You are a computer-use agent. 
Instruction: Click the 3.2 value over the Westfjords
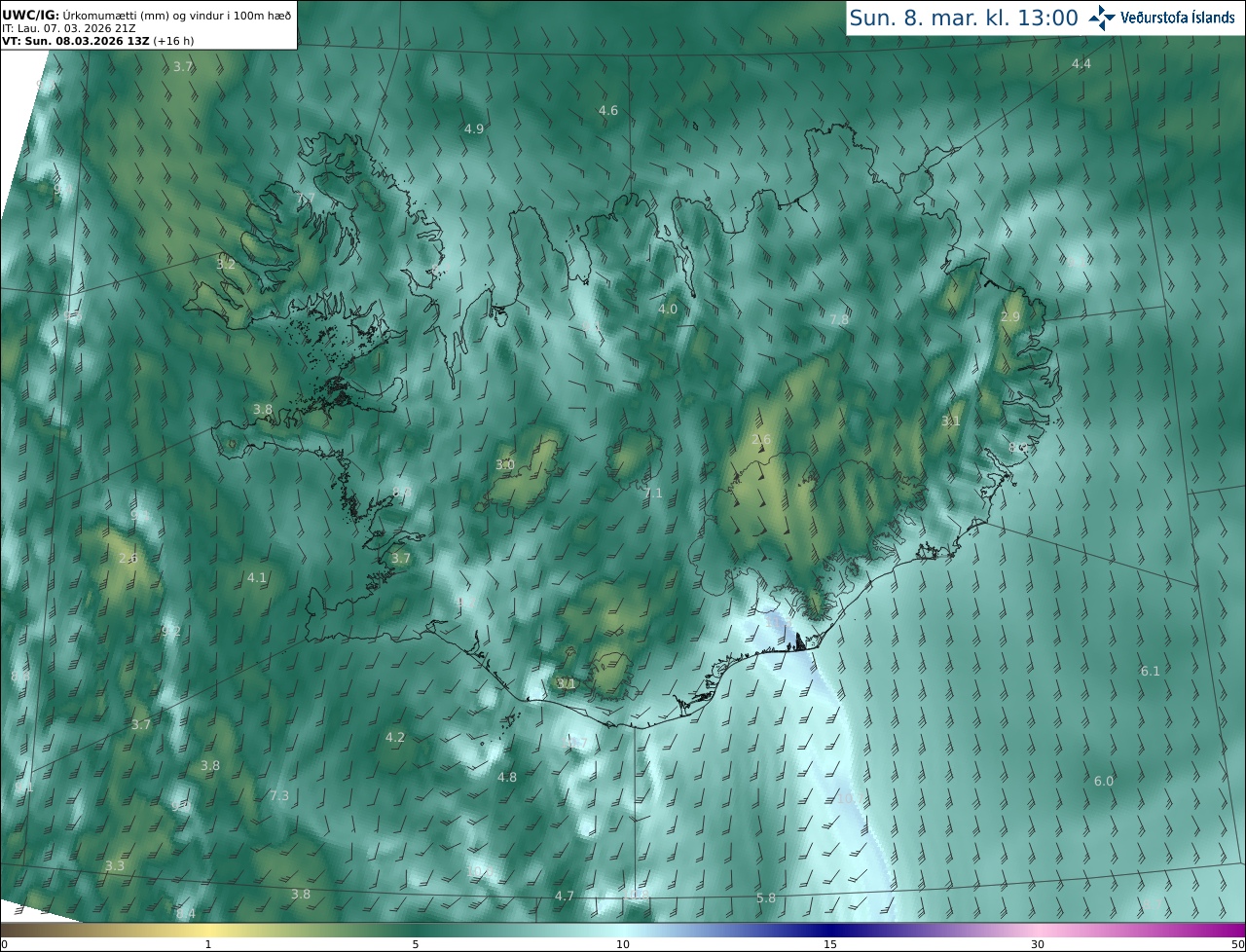[226, 264]
